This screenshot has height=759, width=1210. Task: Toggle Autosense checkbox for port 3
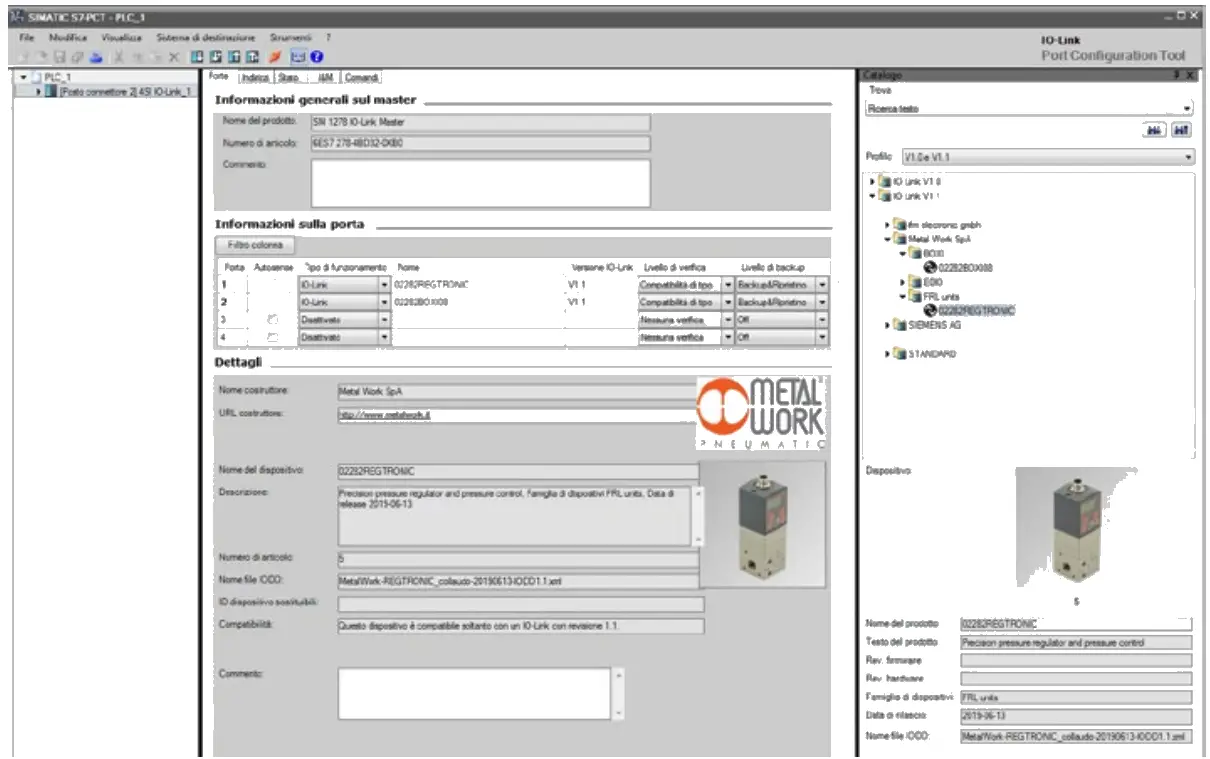pyautogui.click(x=272, y=320)
